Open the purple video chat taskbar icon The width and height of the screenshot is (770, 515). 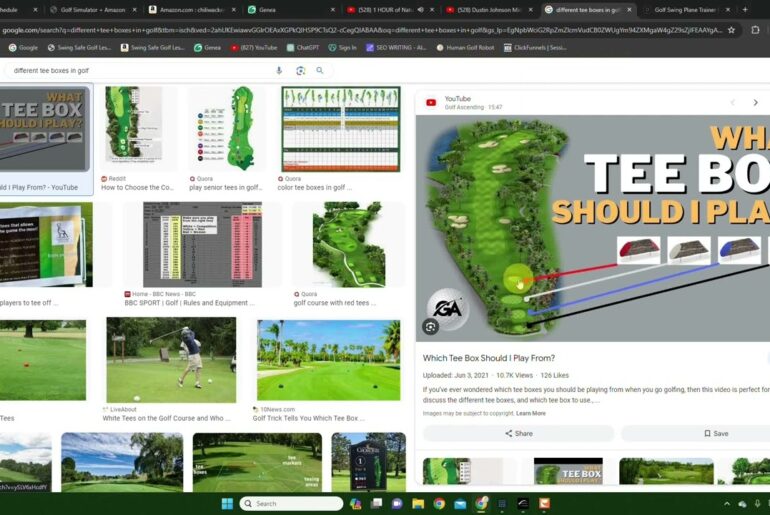397,503
